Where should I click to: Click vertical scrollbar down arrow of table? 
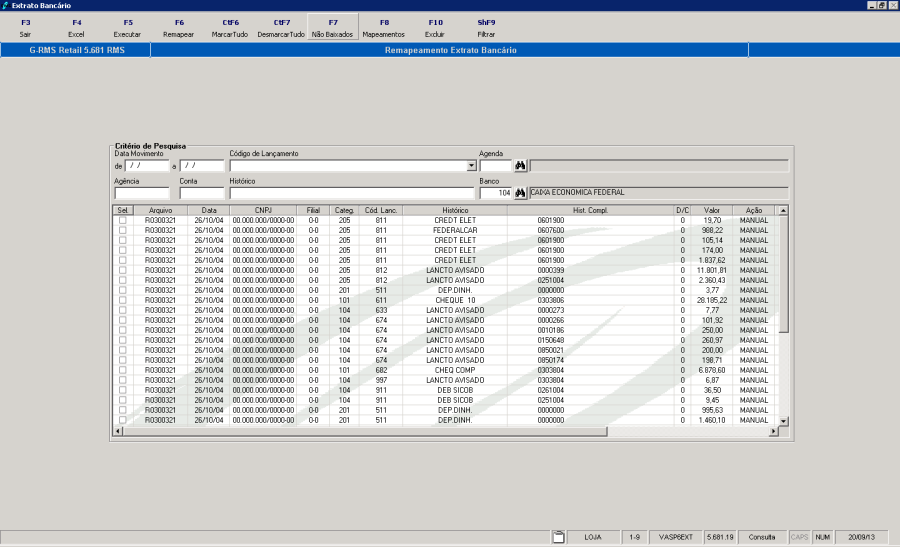pos(783,421)
